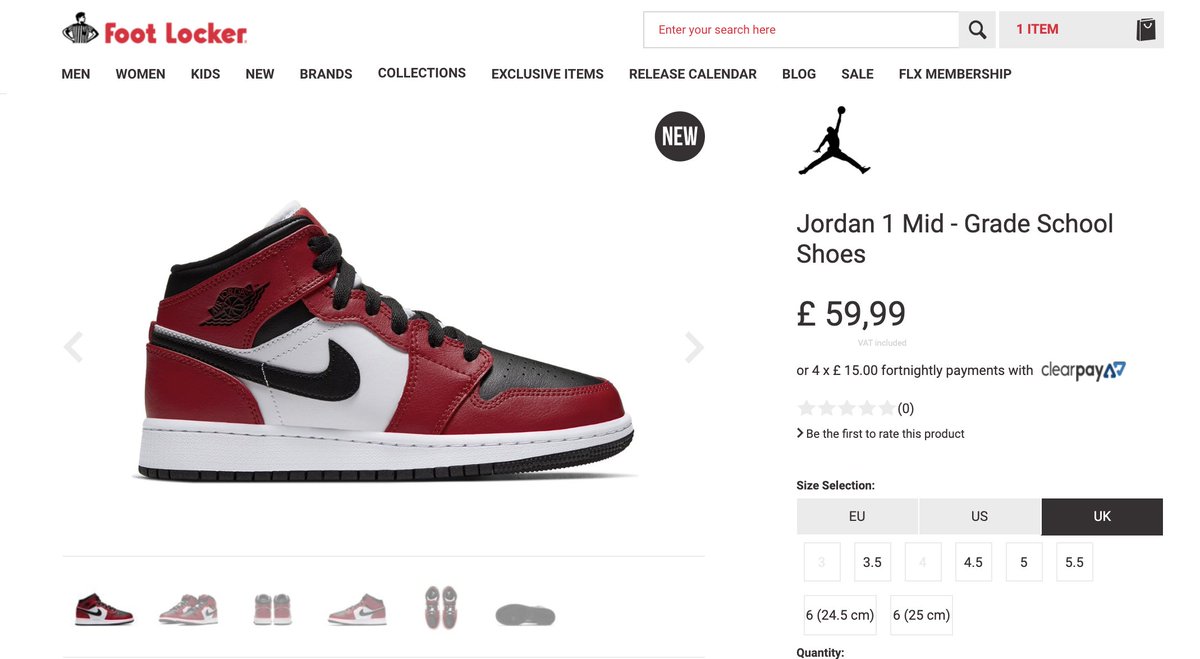Click the search input field

click(801, 30)
